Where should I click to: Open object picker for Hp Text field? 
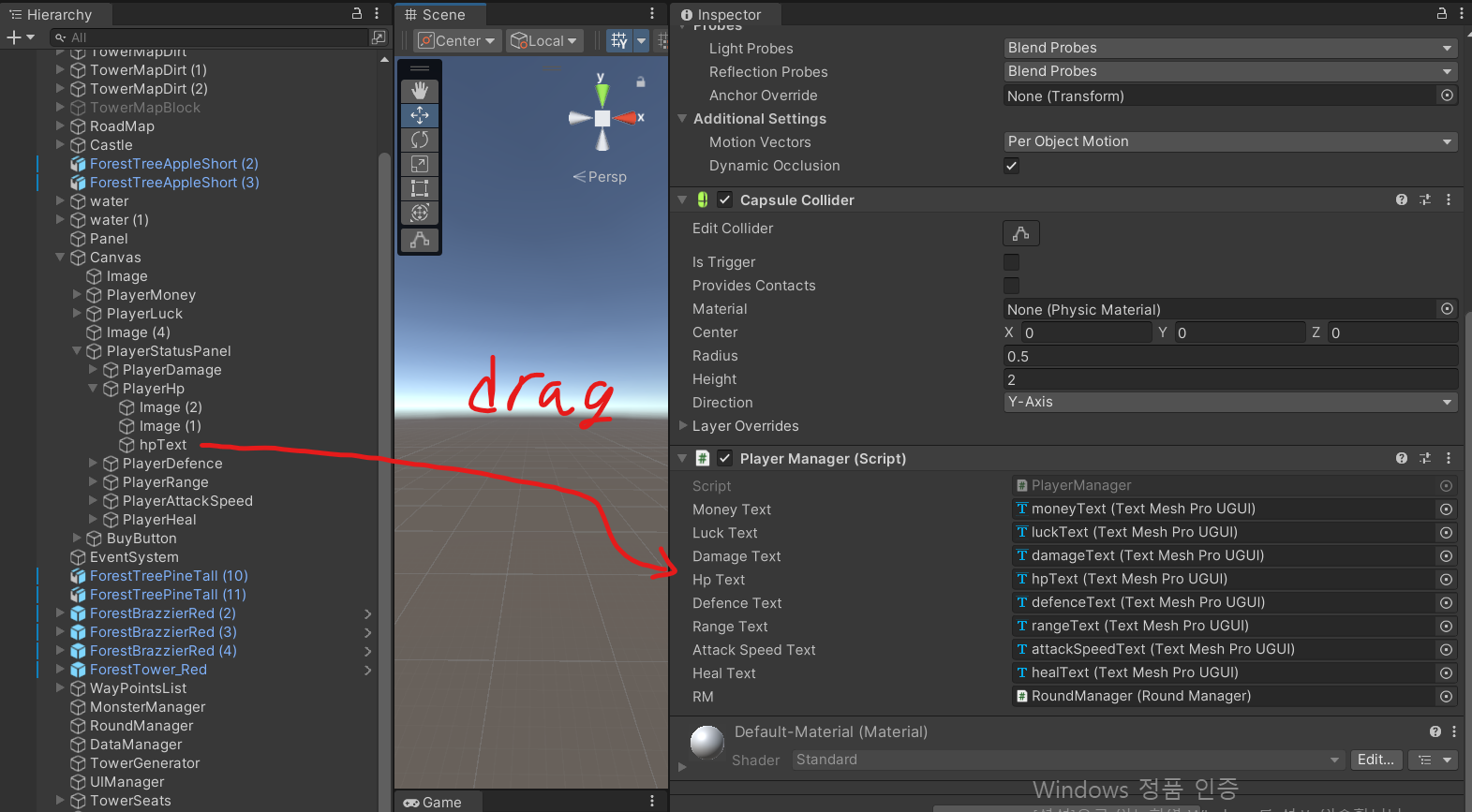[1447, 580]
